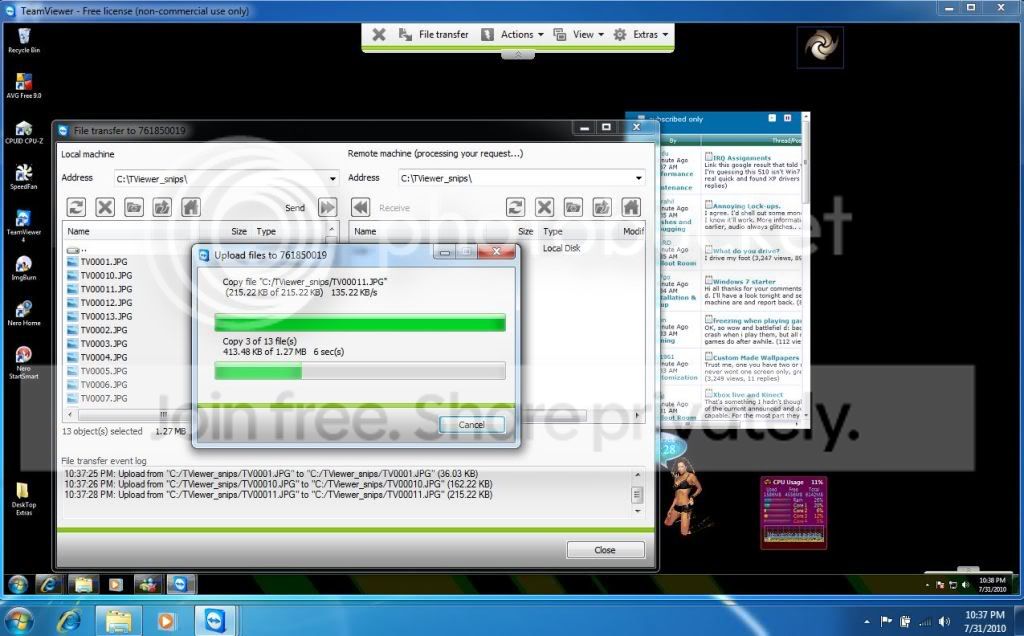The image size is (1024, 636).
Task: Click the remote Receive arrow button
Action: (x=360, y=208)
